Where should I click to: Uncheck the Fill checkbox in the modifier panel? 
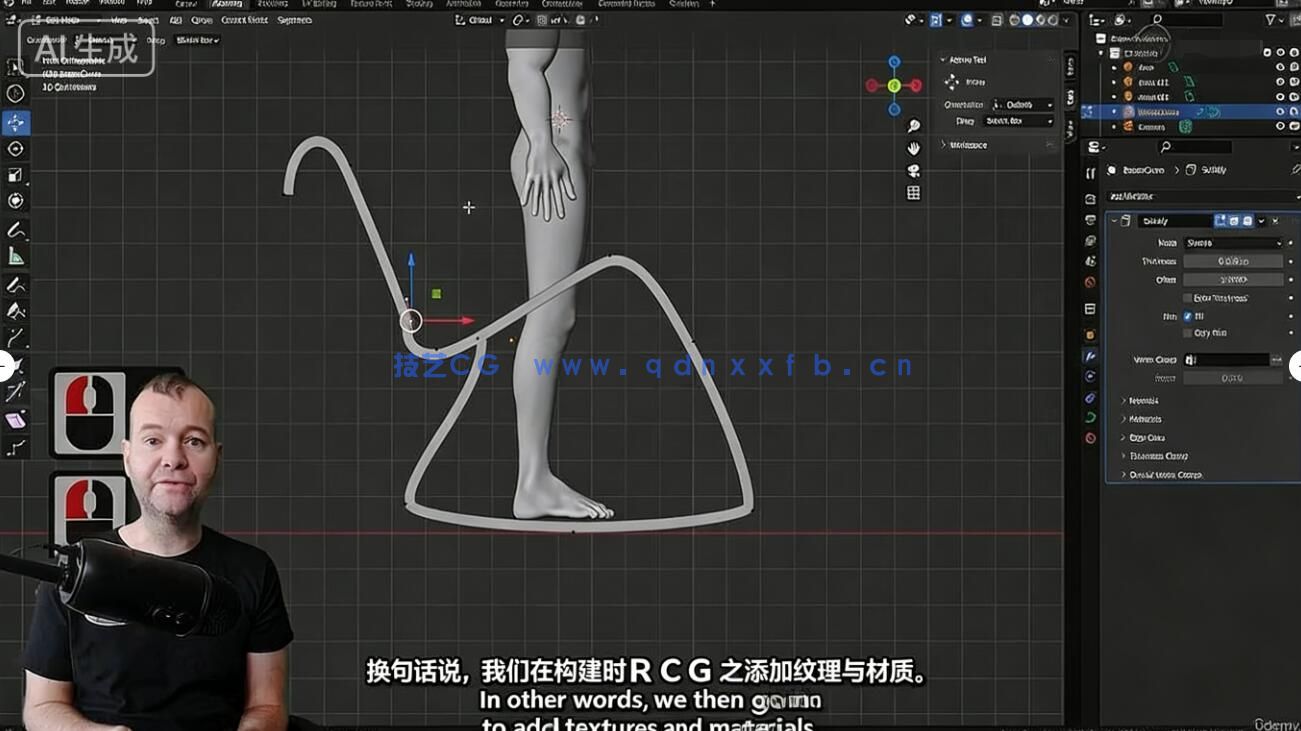[1185, 317]
